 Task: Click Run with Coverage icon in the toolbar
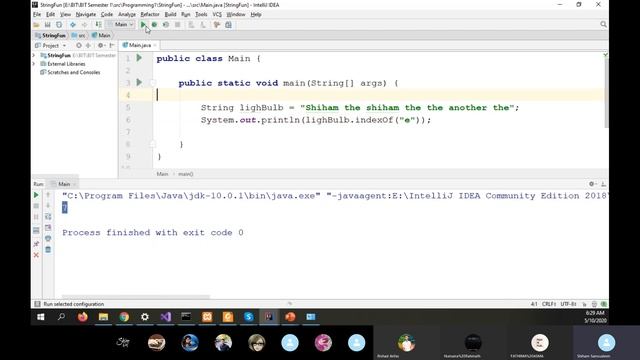tap(166, 24)
